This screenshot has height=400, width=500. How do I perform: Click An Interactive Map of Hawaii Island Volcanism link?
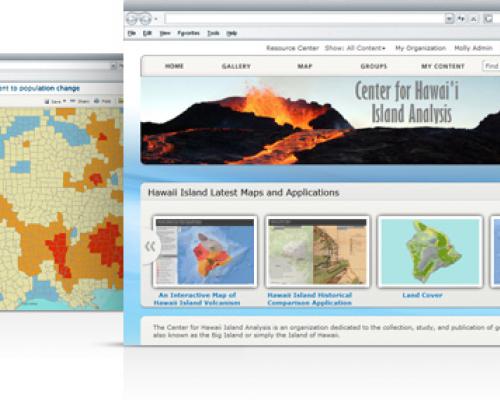pos(197,299)
